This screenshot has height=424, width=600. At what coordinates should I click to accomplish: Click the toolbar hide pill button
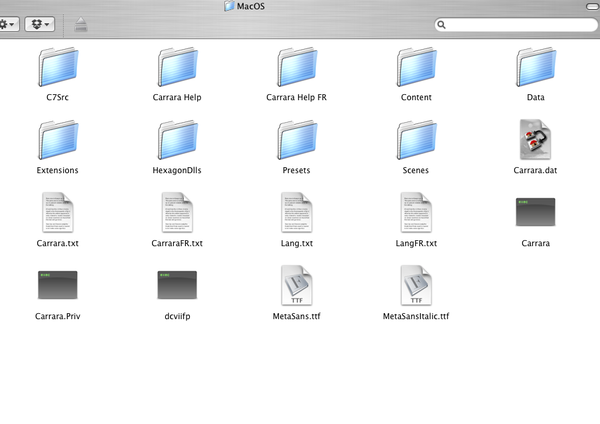point(593,6)
